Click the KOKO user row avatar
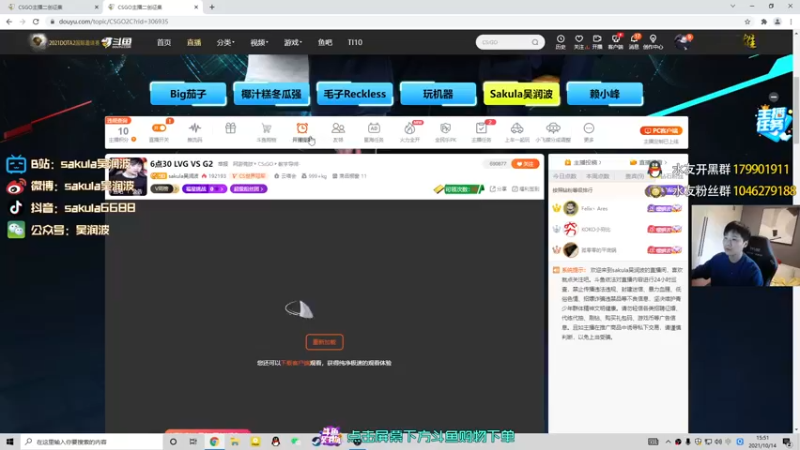 tap(570, 229)
